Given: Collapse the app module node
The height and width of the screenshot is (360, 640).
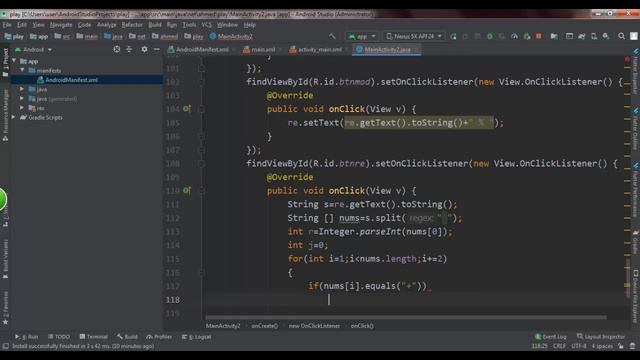Looking at the screenshot, I should (15, 61).
